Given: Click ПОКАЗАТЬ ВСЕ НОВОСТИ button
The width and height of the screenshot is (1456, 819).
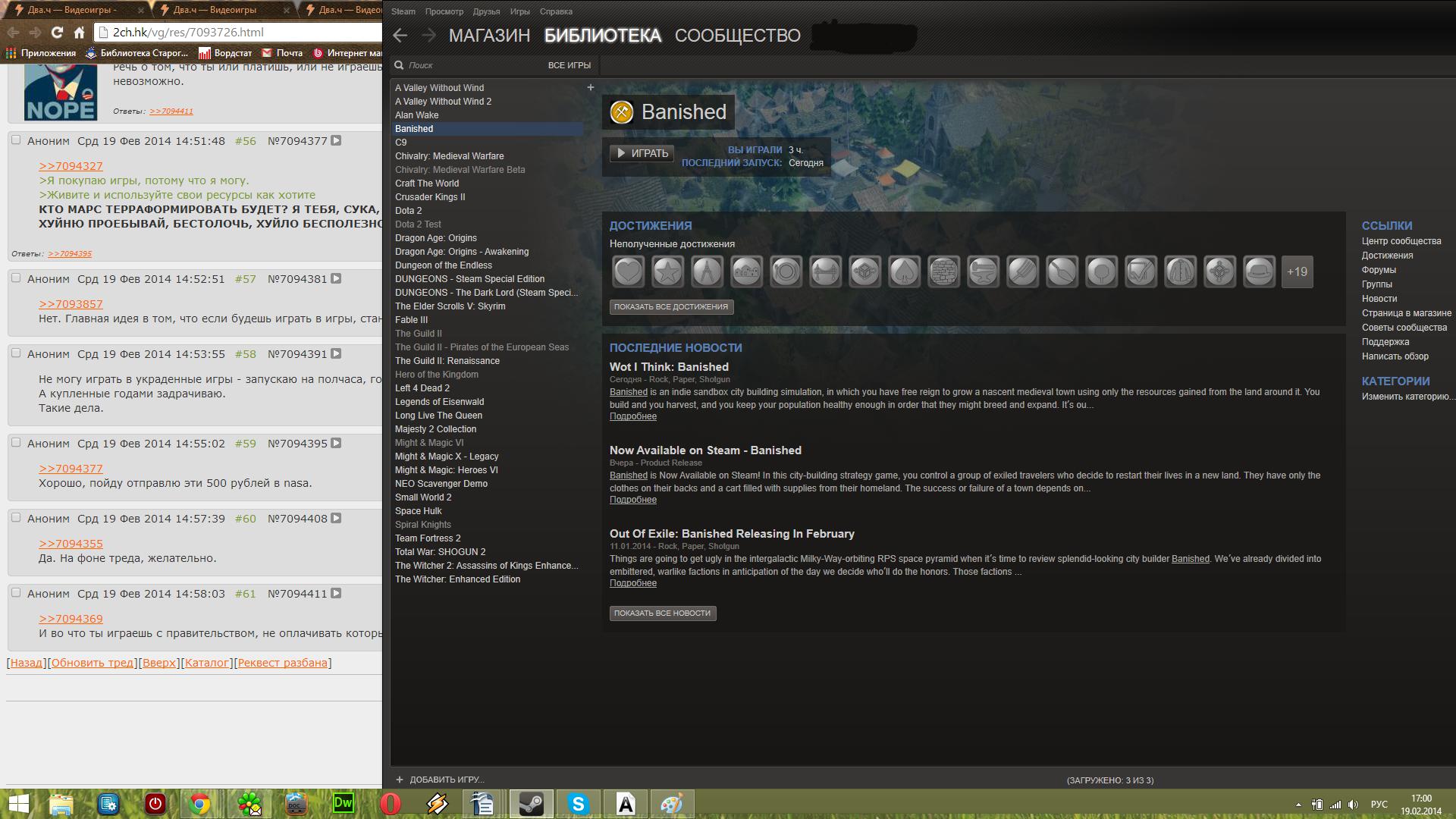Looking at the screenshot, I should coord(662,613).
